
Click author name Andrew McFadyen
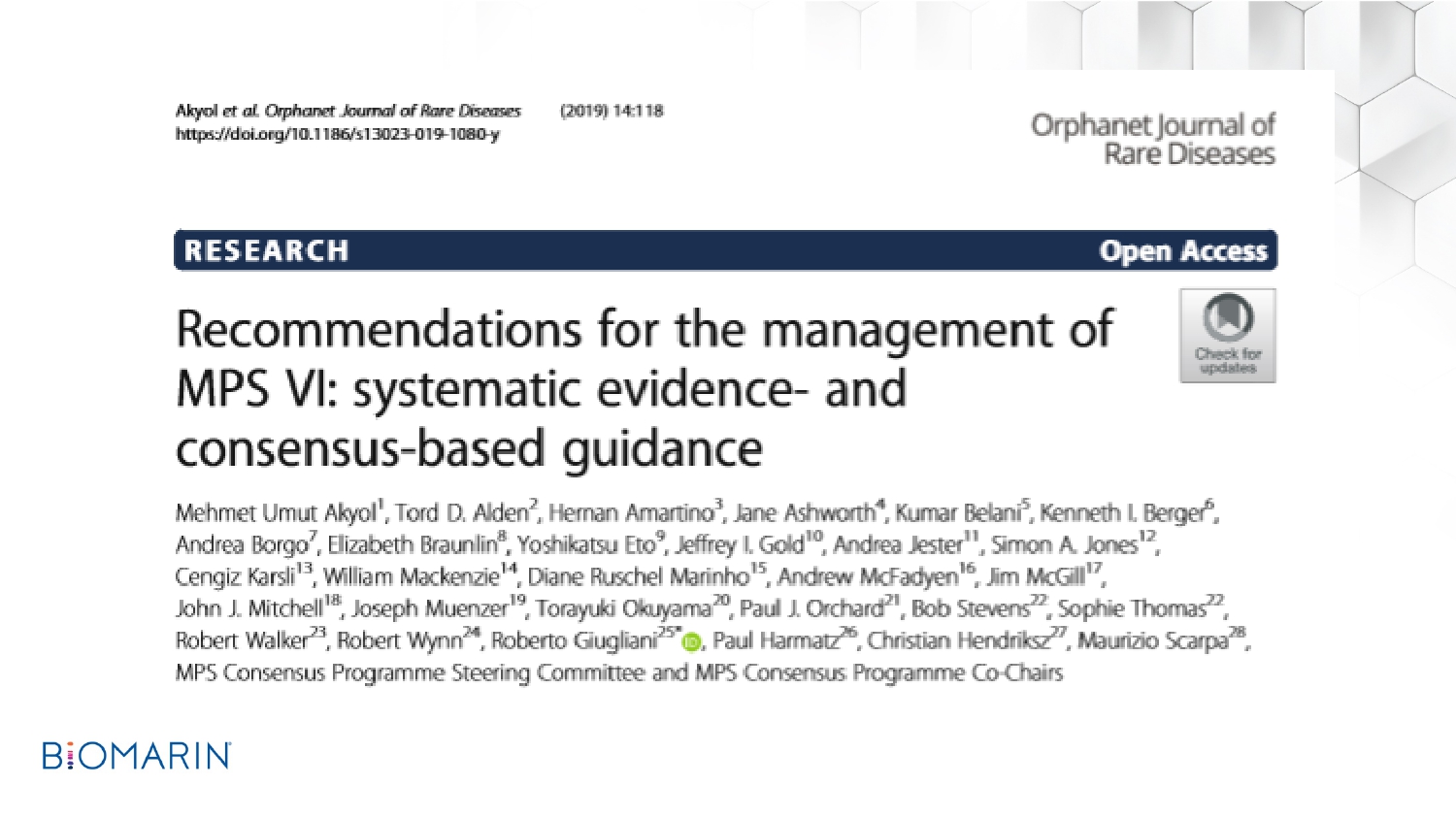(868, 577)
